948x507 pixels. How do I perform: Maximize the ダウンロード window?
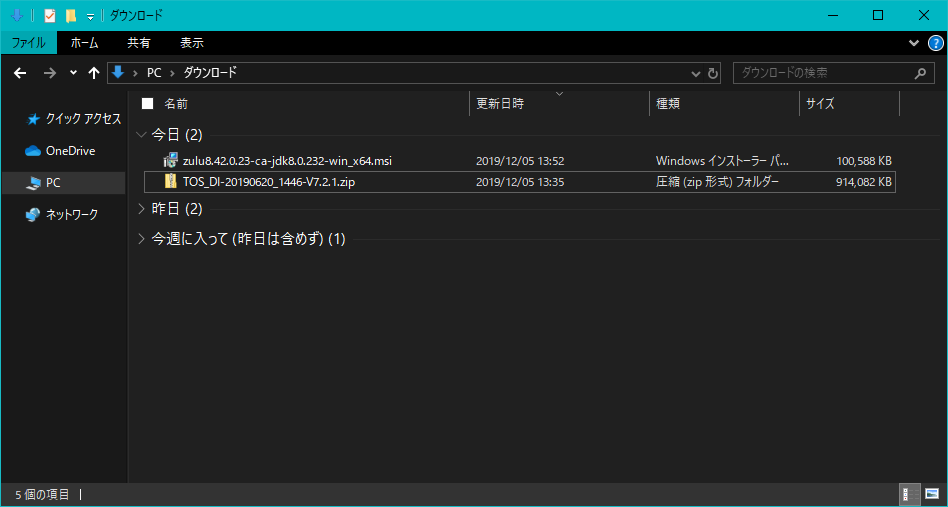878,16
